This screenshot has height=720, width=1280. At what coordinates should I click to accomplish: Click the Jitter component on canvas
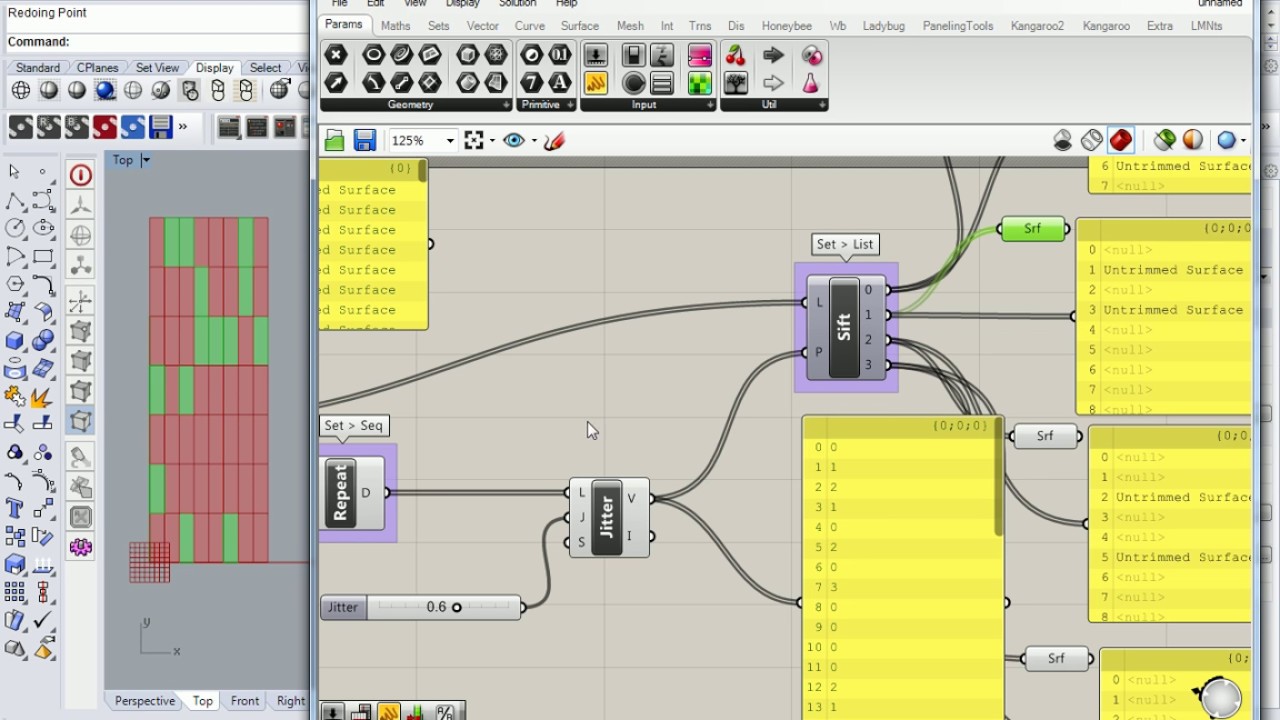(x=608, y=517)
